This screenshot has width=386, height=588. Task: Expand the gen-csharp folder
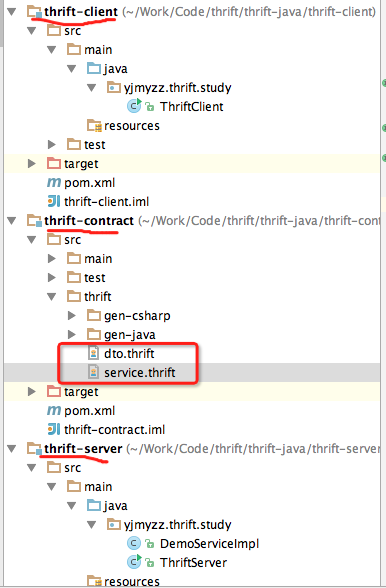point(72,316)
